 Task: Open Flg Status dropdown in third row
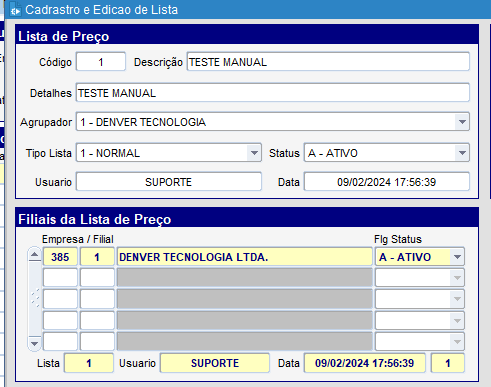click(x=457, y=299)
